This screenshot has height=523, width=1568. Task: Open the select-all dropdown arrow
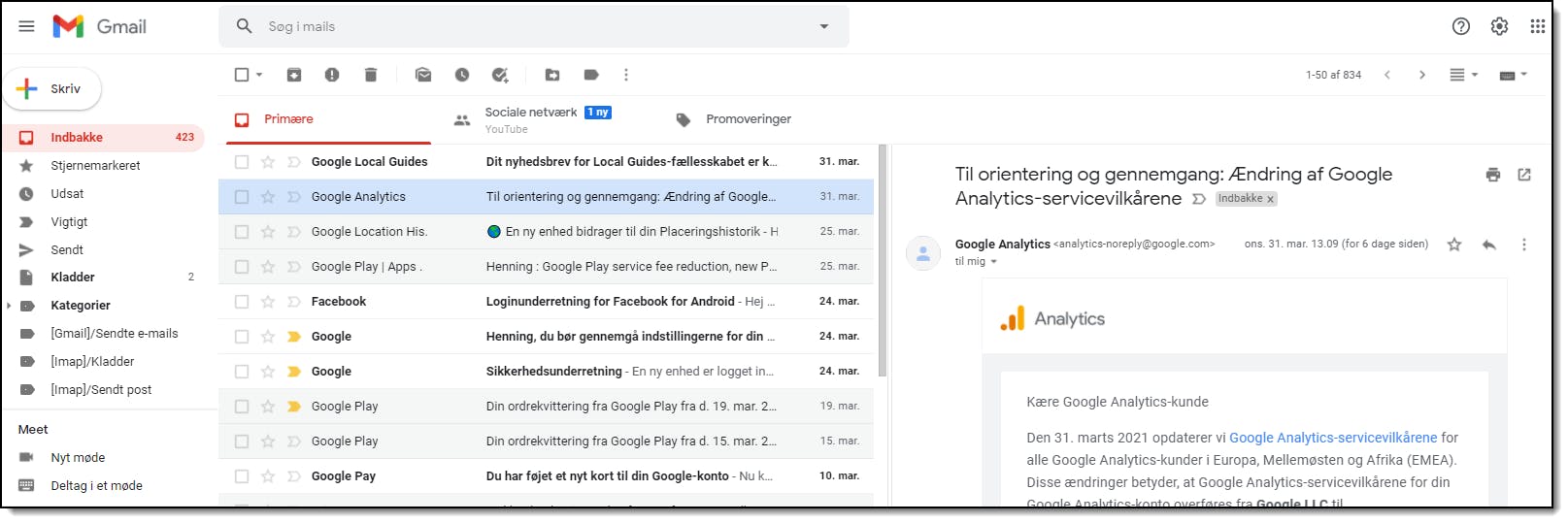coord(259,75)
